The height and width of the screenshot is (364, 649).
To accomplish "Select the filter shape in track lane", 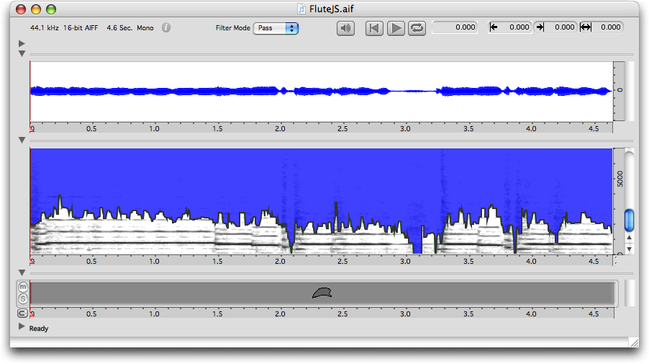I will pos(322,293).
